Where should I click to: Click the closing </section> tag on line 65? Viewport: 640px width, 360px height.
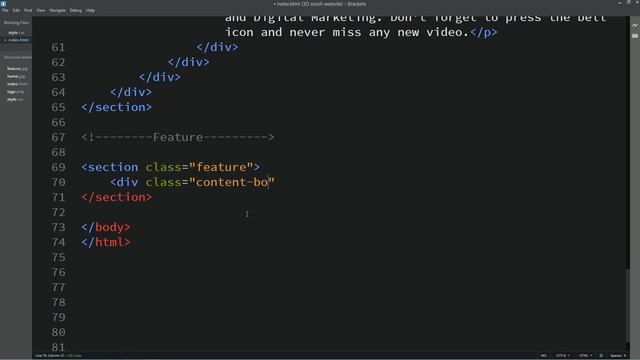coord(116,107)
